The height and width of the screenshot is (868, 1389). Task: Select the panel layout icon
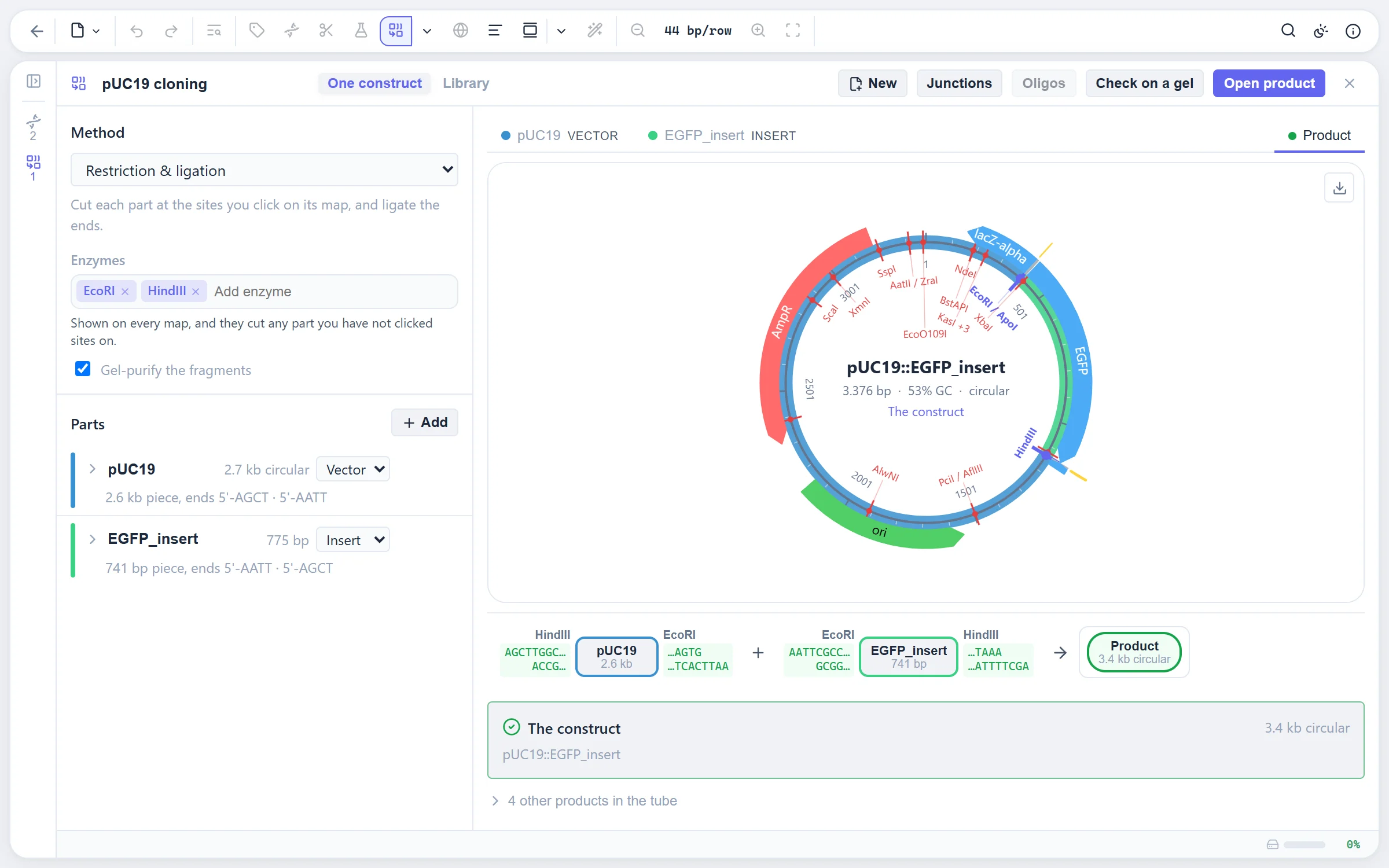[x=530, y=30]
